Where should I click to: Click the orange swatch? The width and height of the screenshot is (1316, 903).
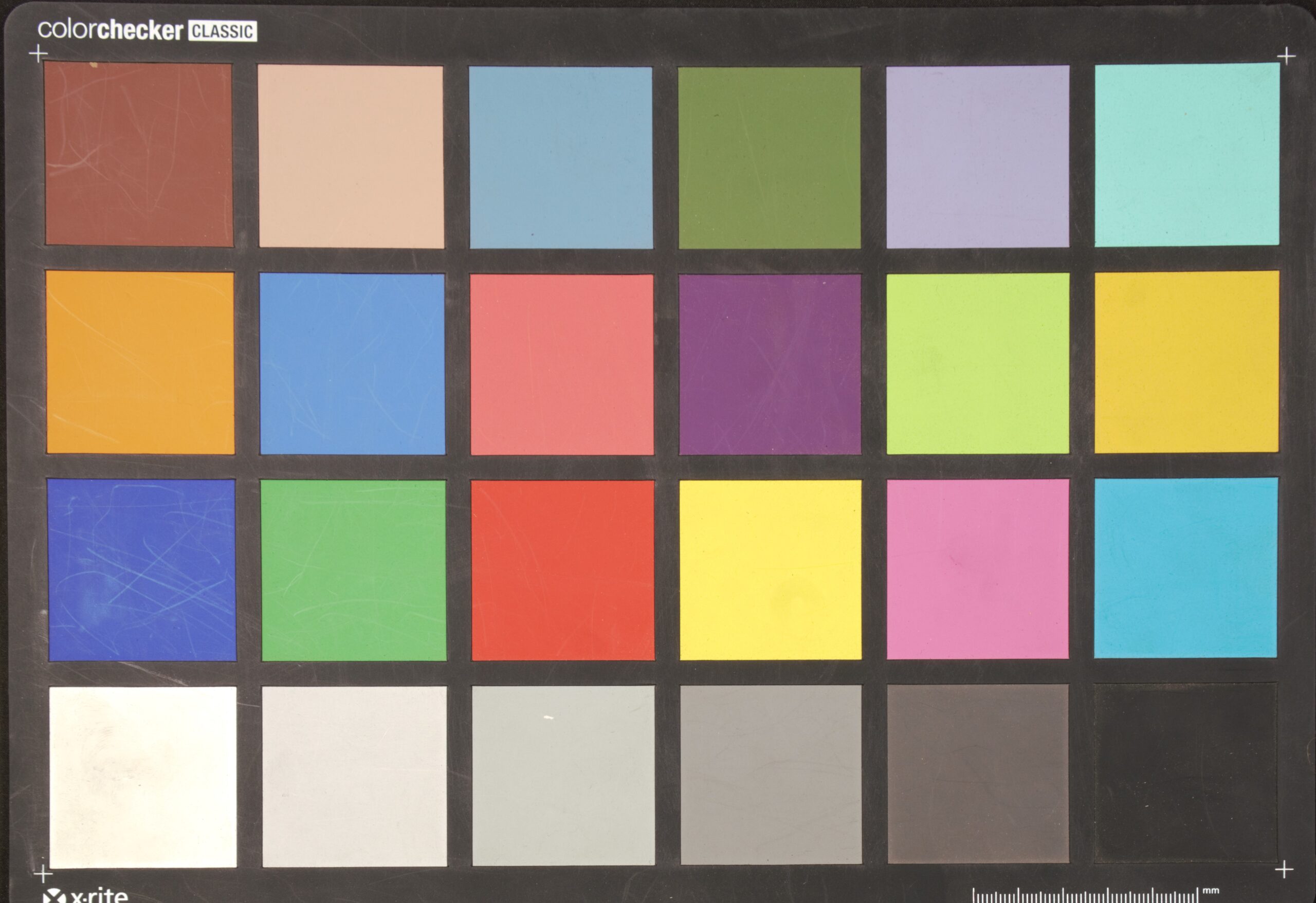[140, 362]
